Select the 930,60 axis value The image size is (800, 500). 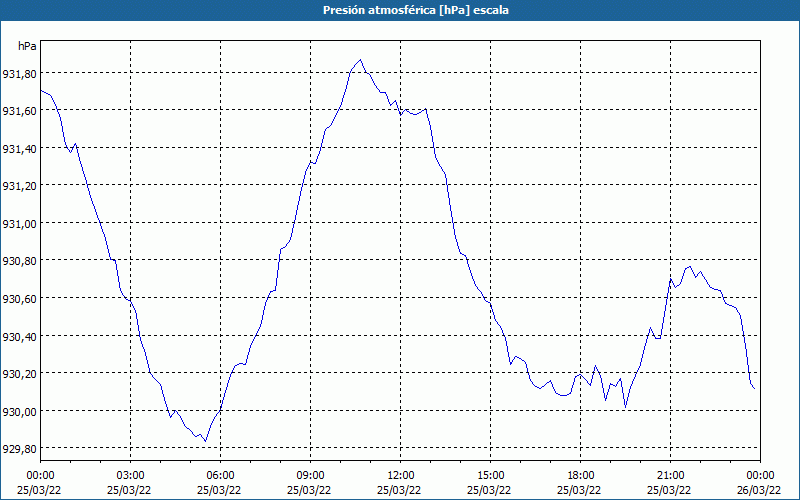(x=19, y=299)
